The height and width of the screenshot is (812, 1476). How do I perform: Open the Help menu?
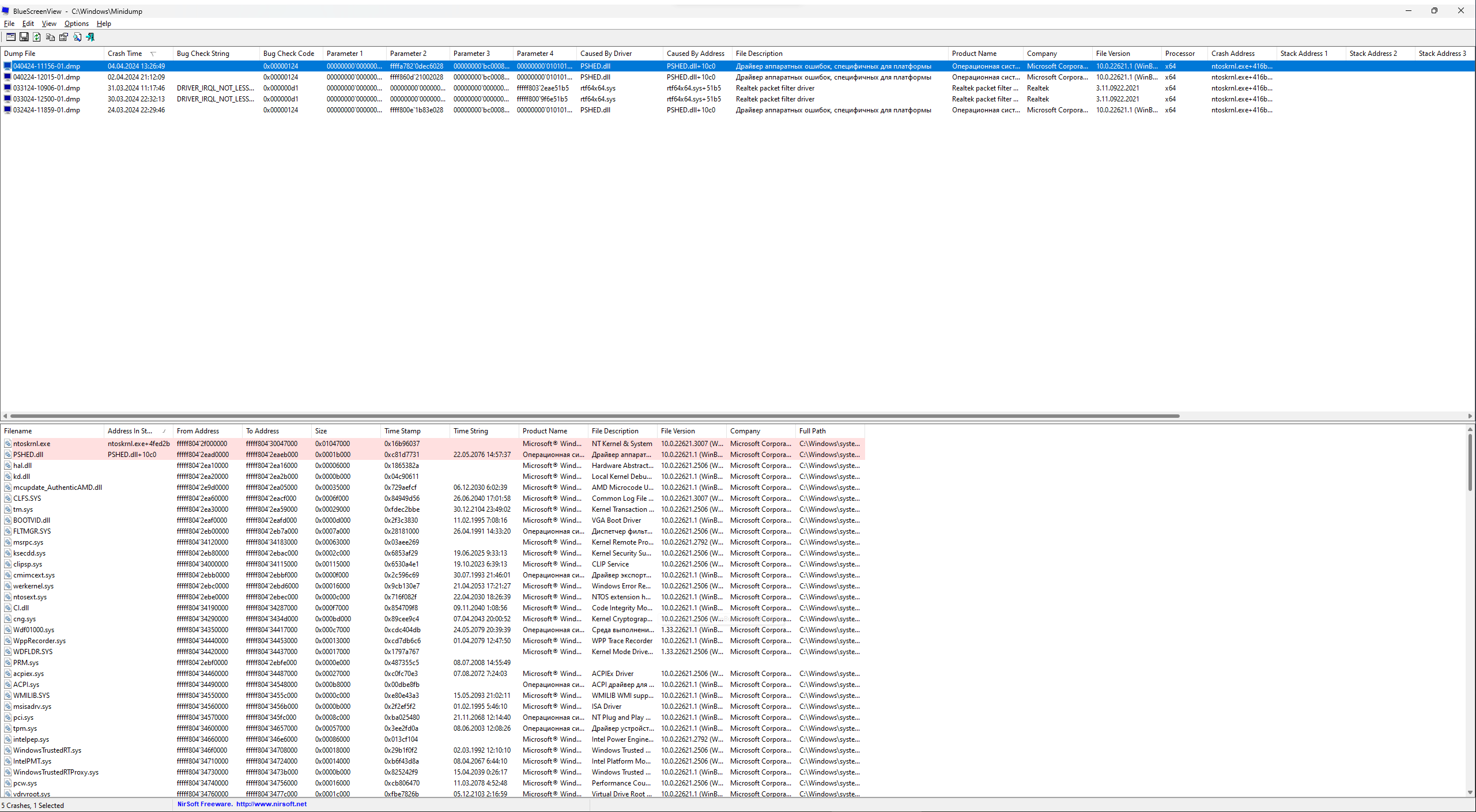(x=104, y=24)
